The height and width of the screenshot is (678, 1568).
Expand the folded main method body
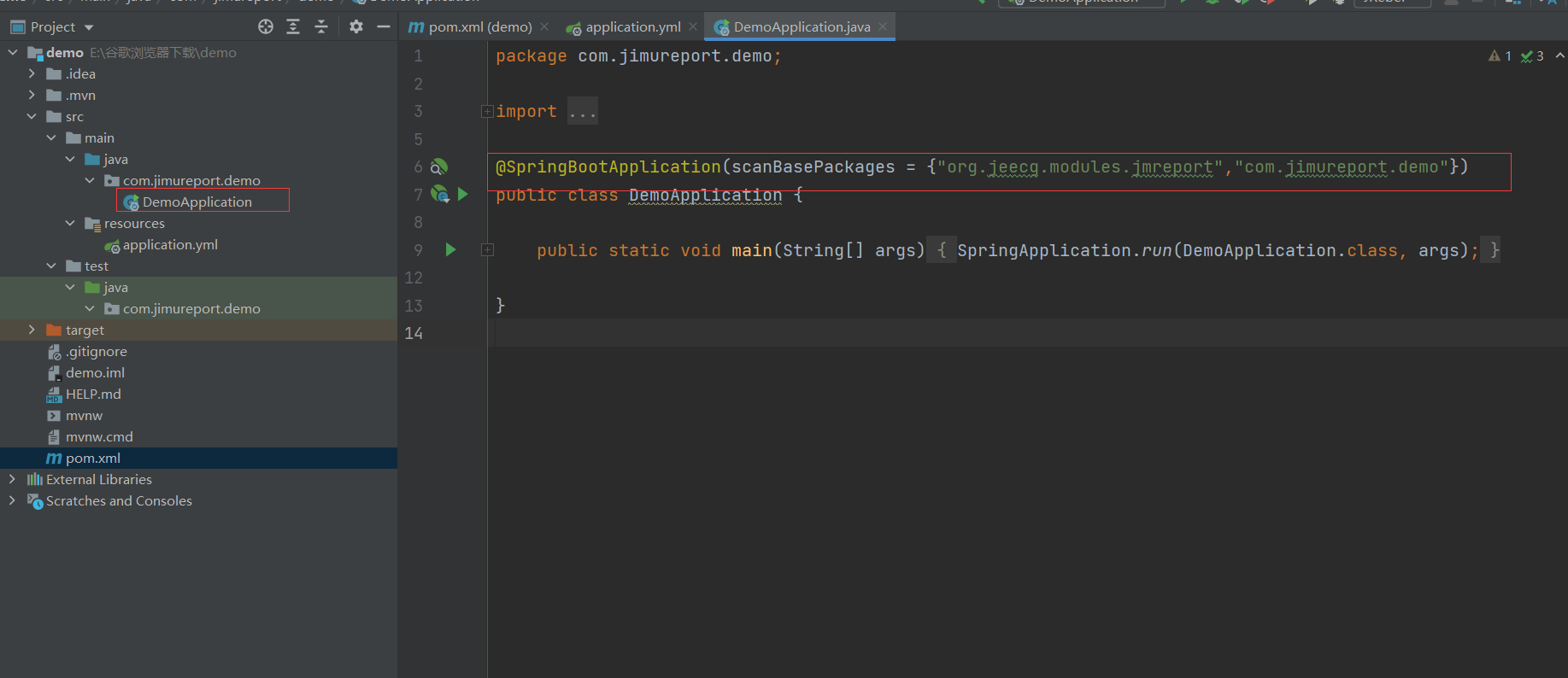tap(487, 250)
